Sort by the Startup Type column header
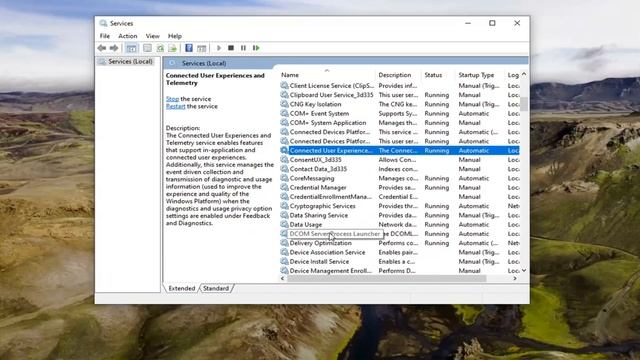 click(x=480, y=75)
